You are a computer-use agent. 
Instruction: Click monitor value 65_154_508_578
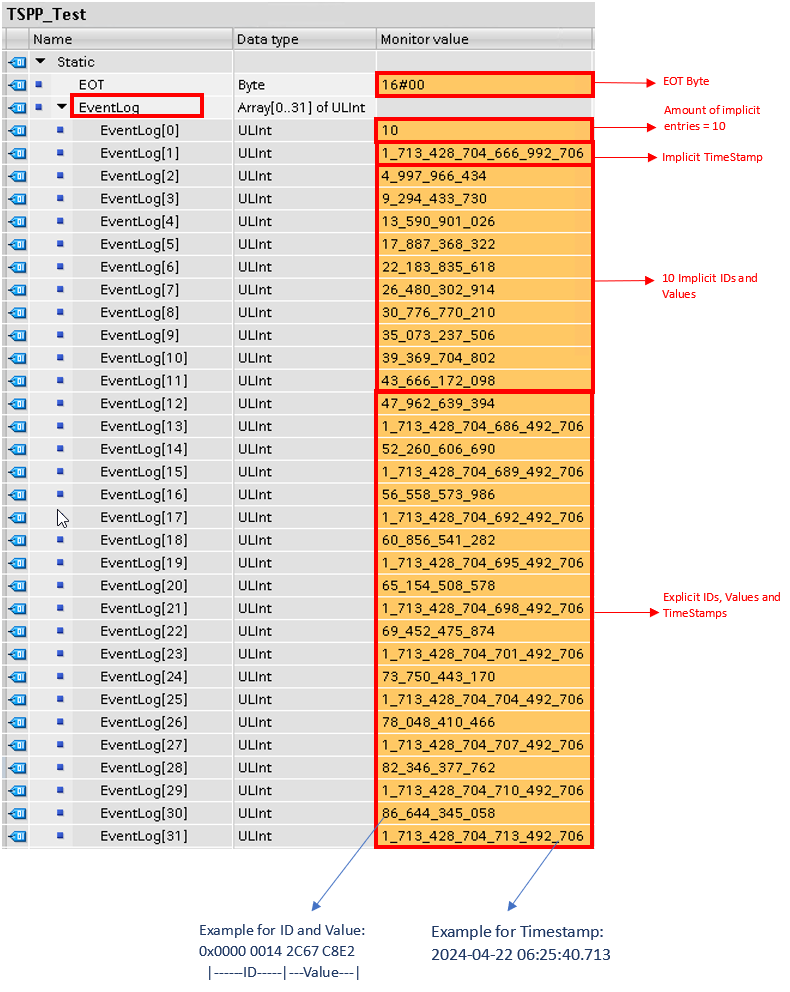tap(484, 586)
